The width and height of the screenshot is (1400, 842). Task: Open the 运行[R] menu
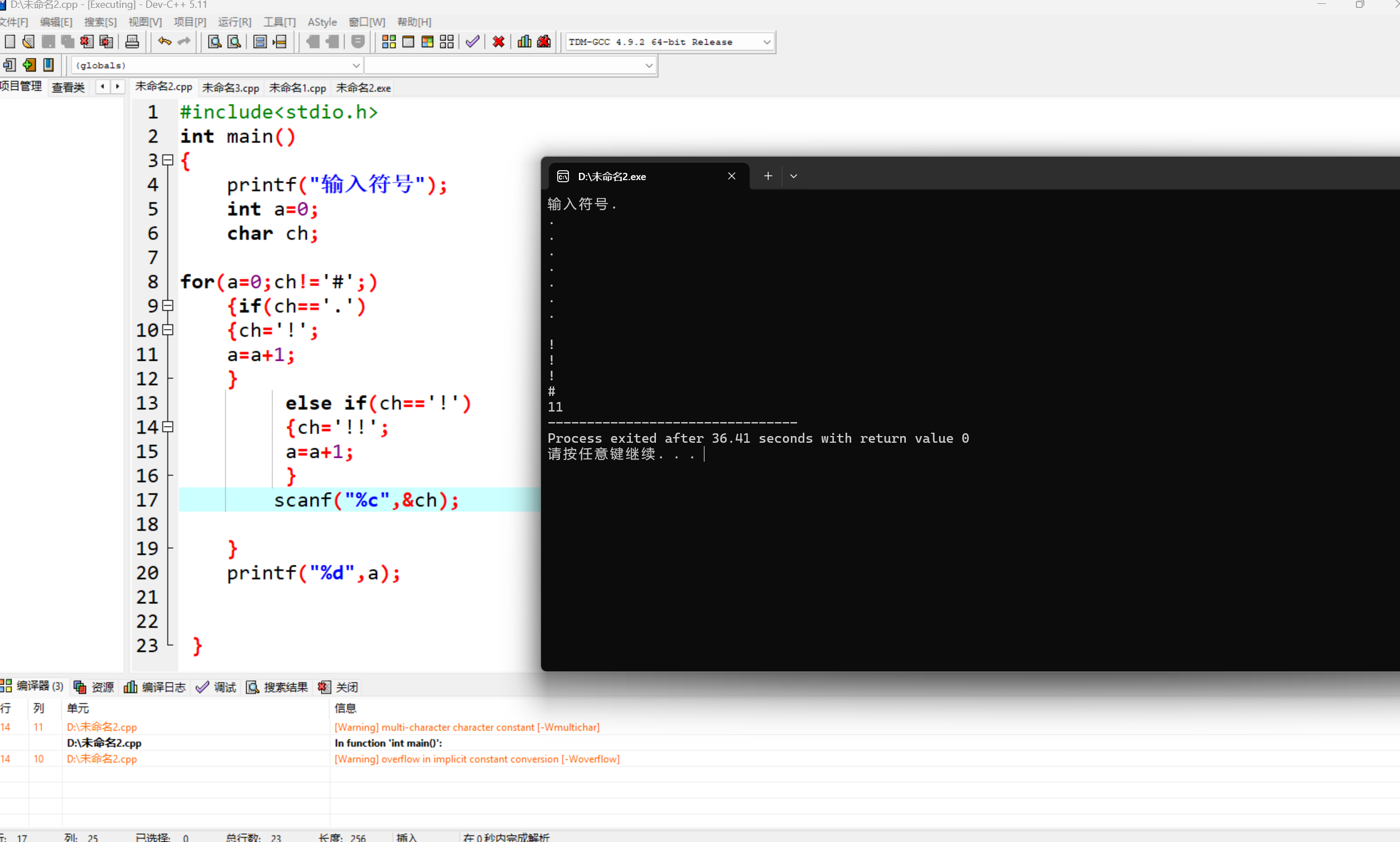click(x=234, y=22)
